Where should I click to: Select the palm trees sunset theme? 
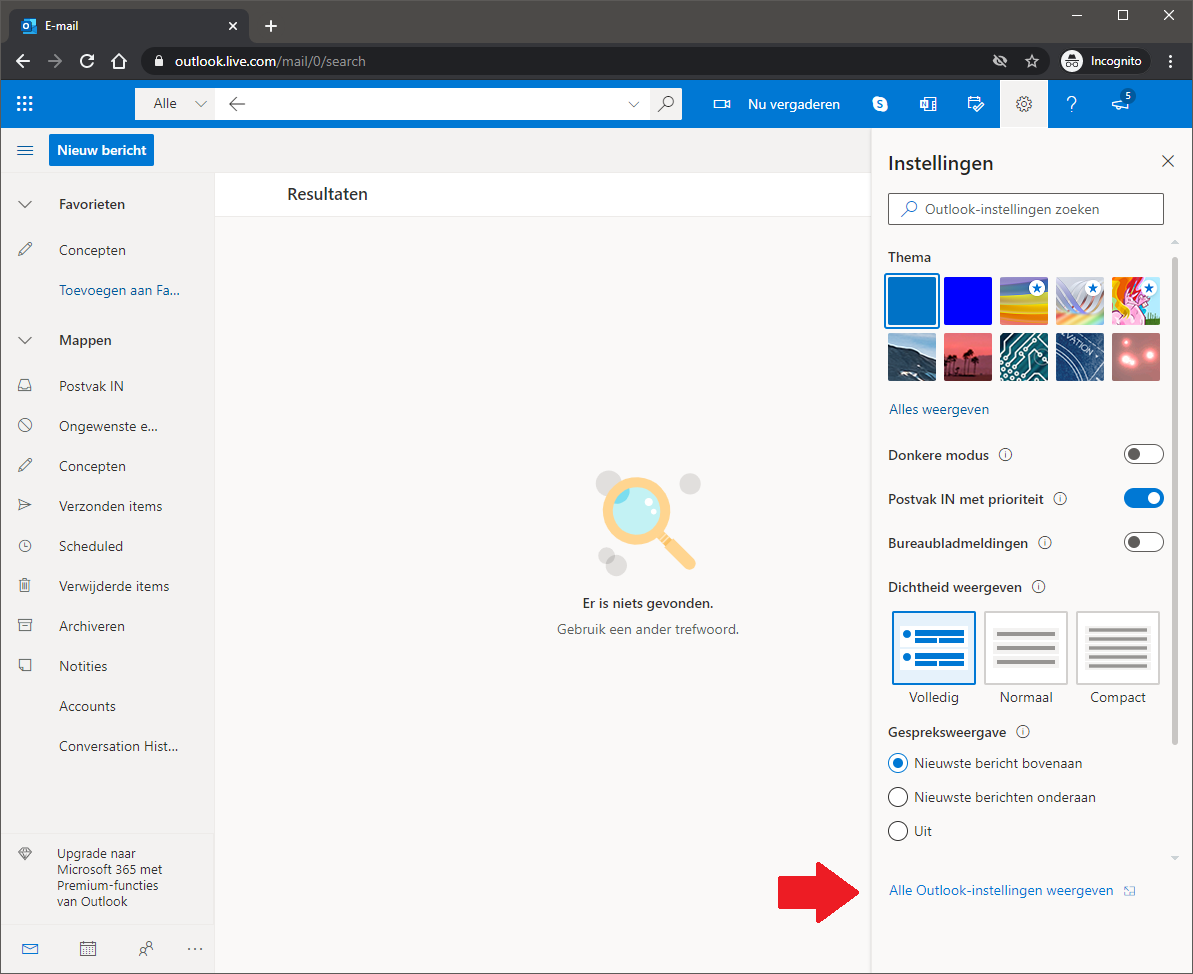point(968,357)
